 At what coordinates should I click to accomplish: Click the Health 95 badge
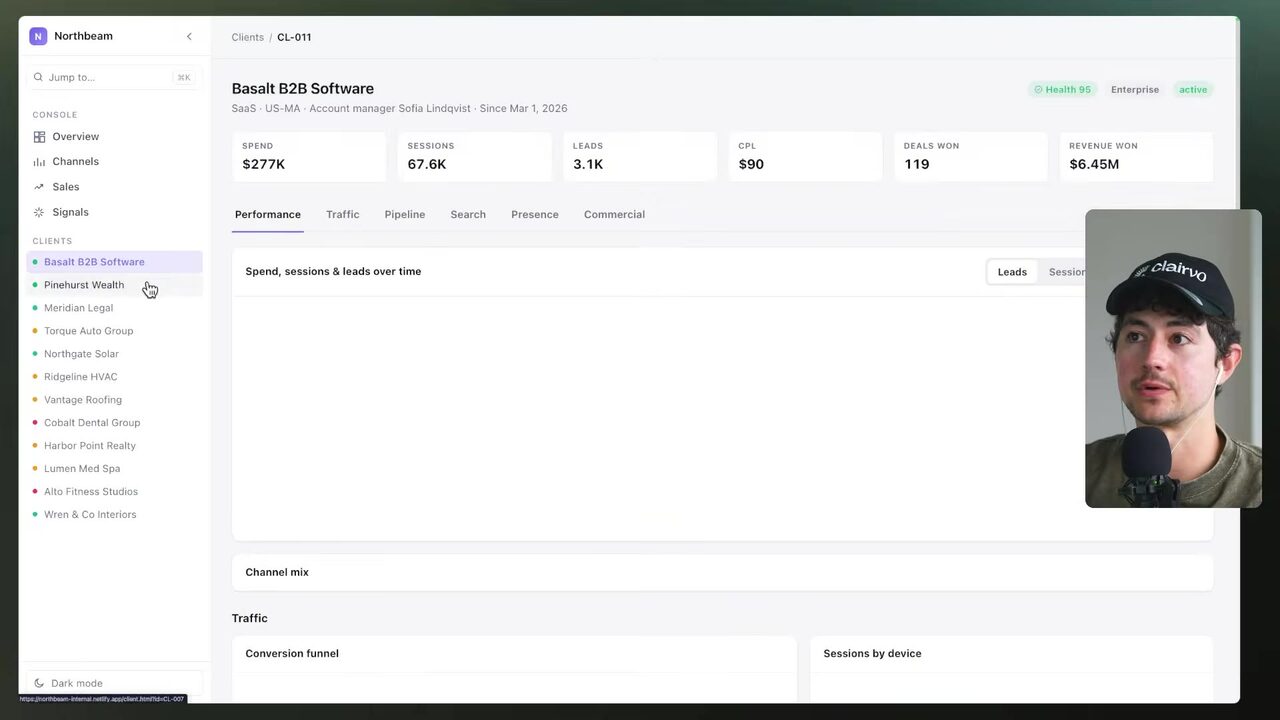point(1063,90)
